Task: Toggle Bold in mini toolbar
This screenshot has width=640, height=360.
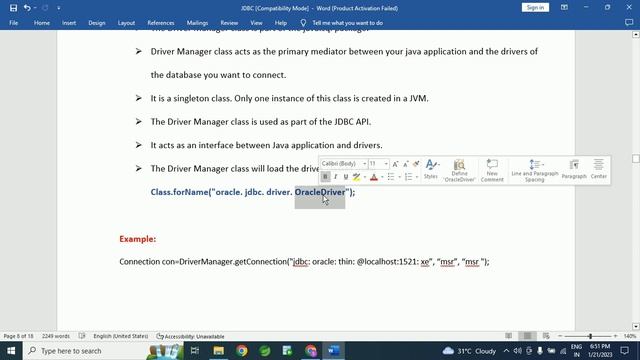Action: pos(325,177)
